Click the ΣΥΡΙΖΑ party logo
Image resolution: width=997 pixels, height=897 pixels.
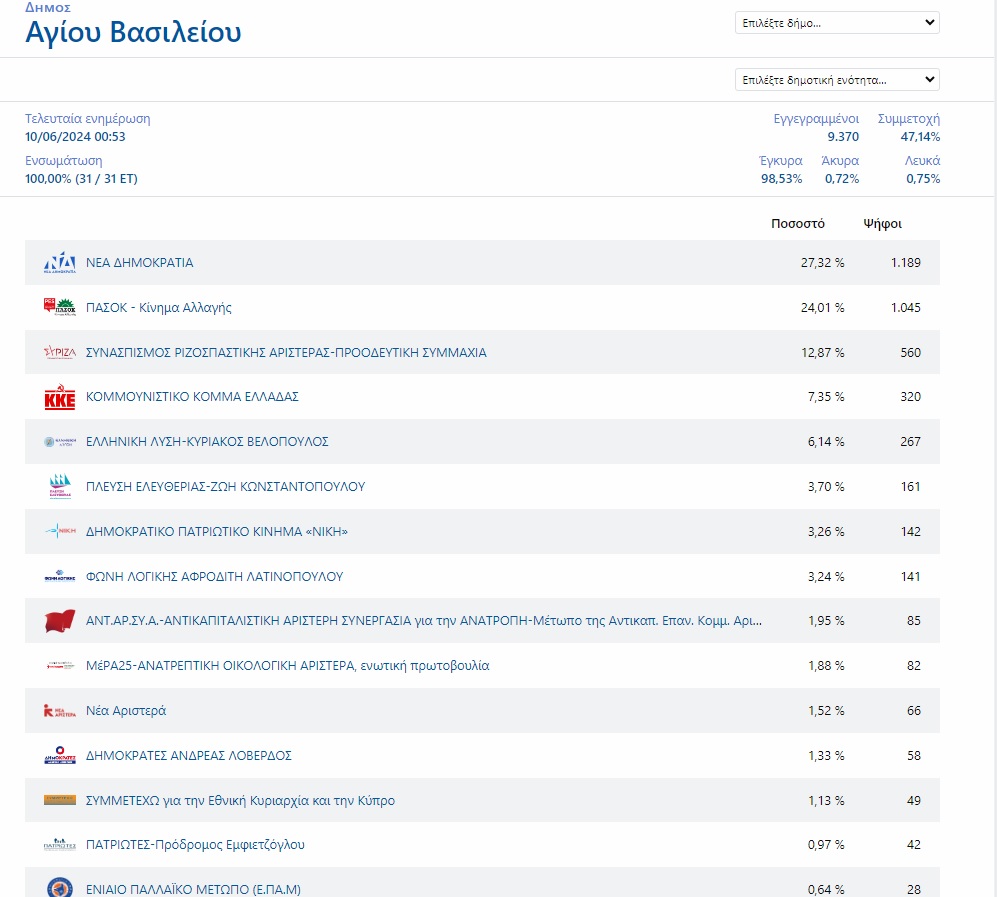coord(60,352)
